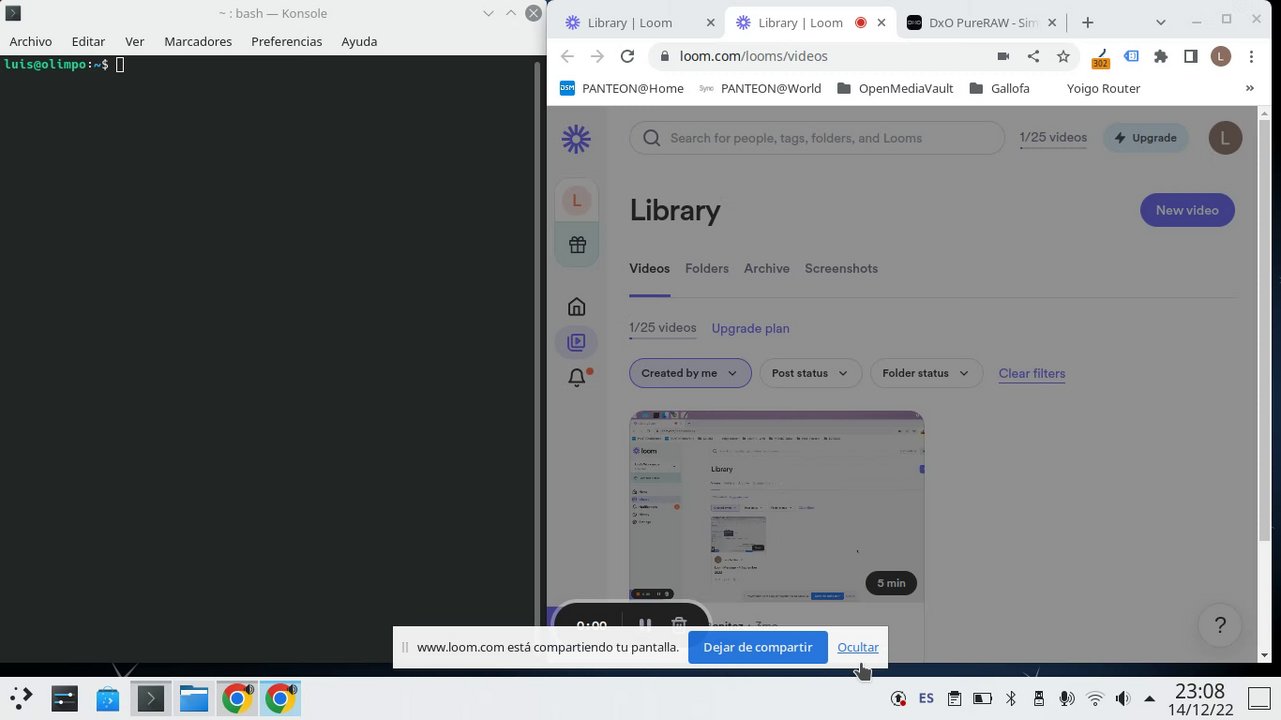
Task: Open Ayuda menu in Konsole
Action: point(359,41)
